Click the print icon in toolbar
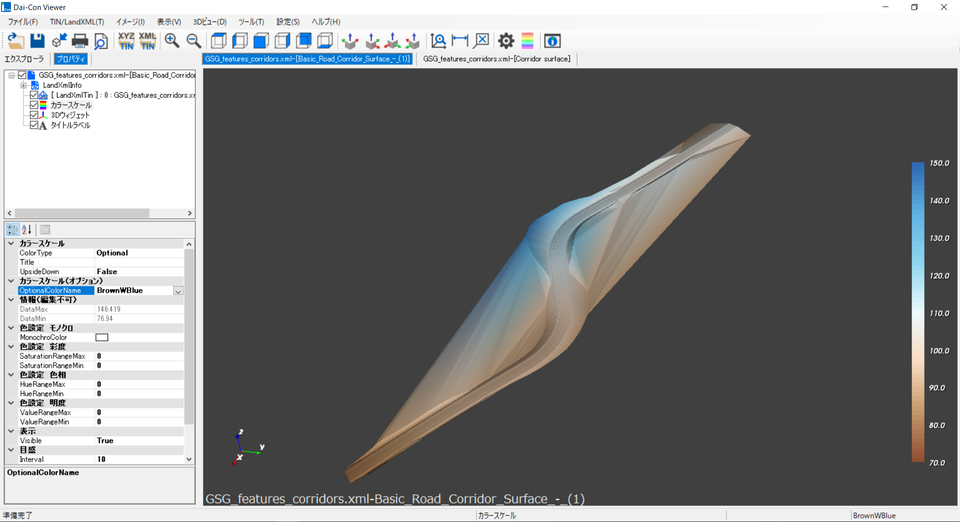The height and width of the screenshot is (522, 960). [x=79, y=41]
